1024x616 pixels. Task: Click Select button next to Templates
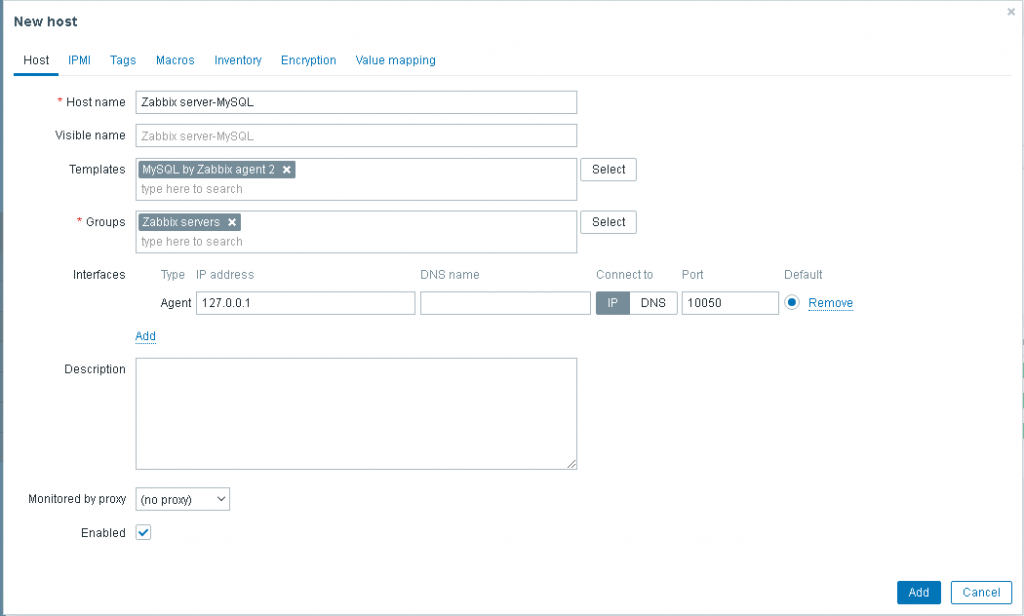[608, 170]
